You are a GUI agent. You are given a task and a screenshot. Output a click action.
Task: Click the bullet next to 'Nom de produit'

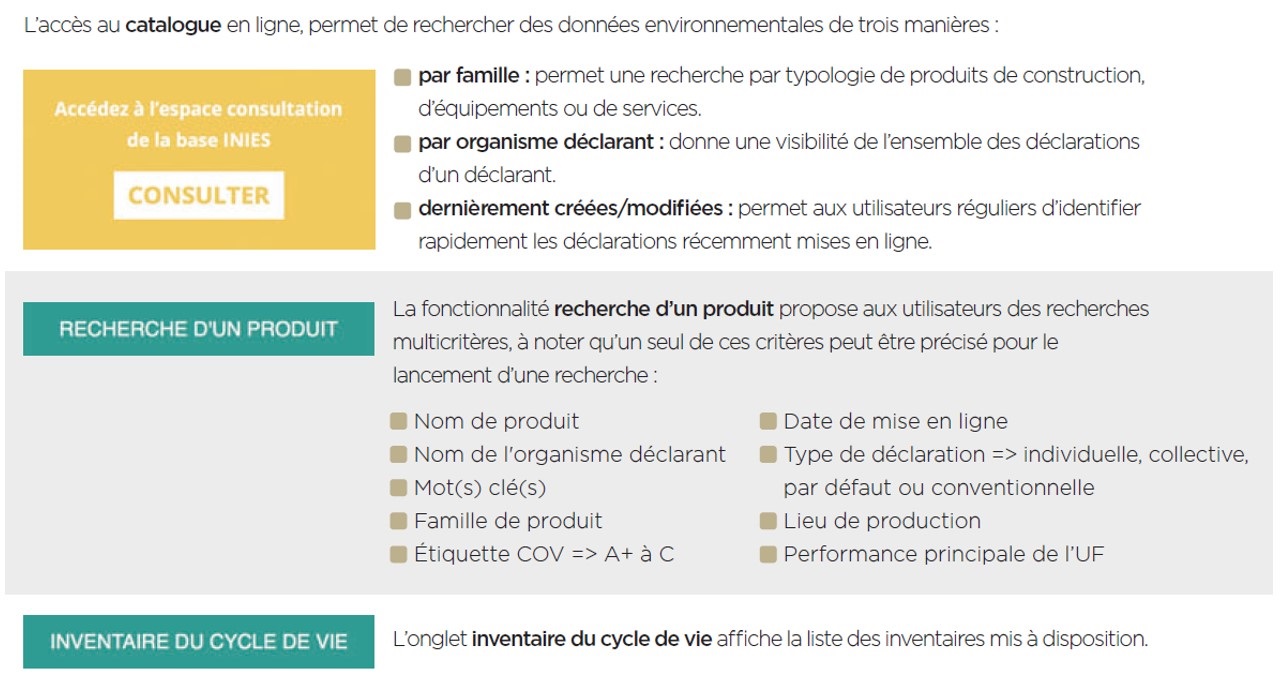coord(399,421)
